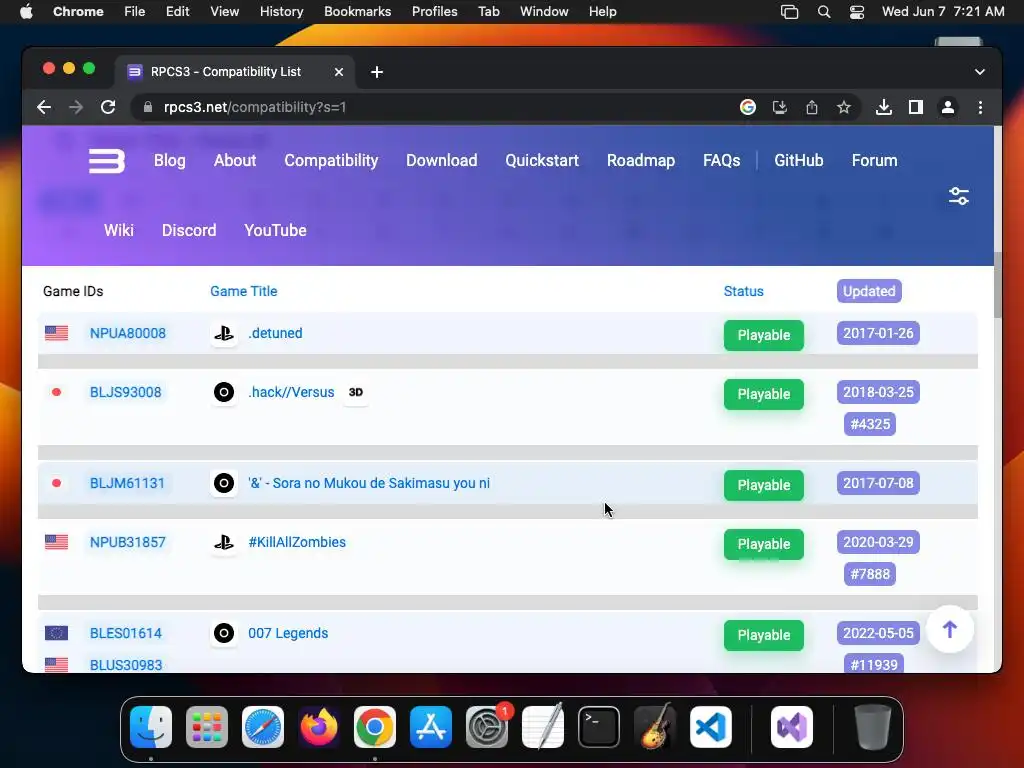The image size is (1024, 768).
Task: Sort by the Game Title column header
Action: pos(244,291)
